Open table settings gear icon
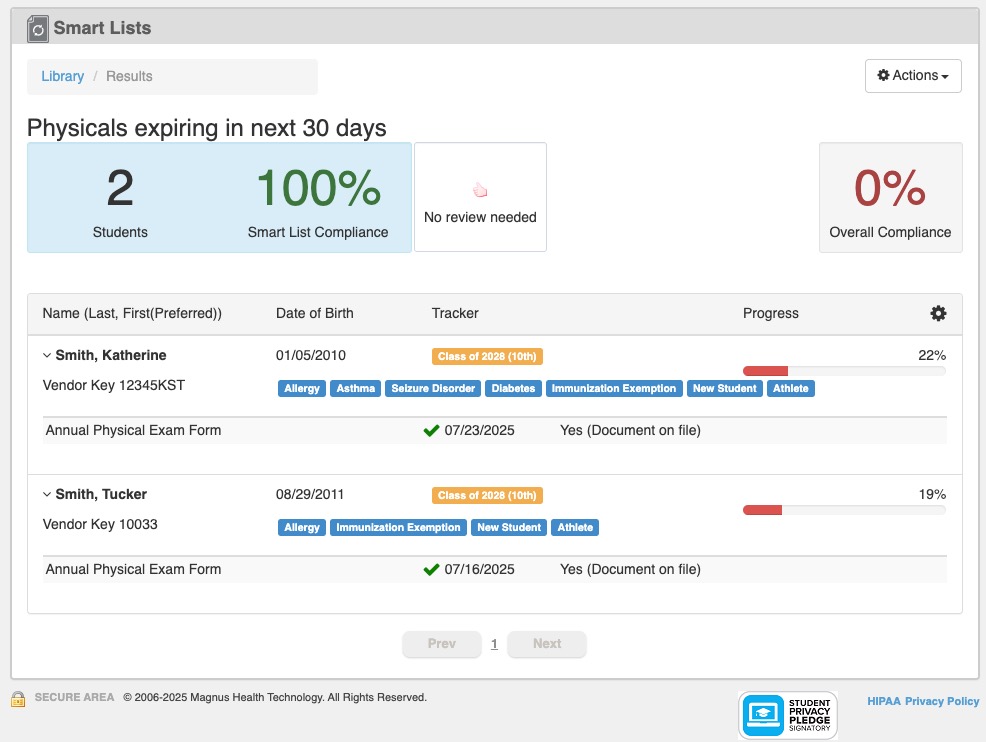The width and height of the screenshot is (986, 742). point(938,313)
